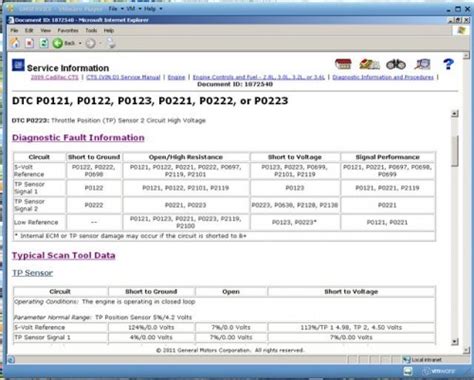Click the inner scrollbar down arrow
Viewport: 474px width, 380px height.
tap(455, 341)
